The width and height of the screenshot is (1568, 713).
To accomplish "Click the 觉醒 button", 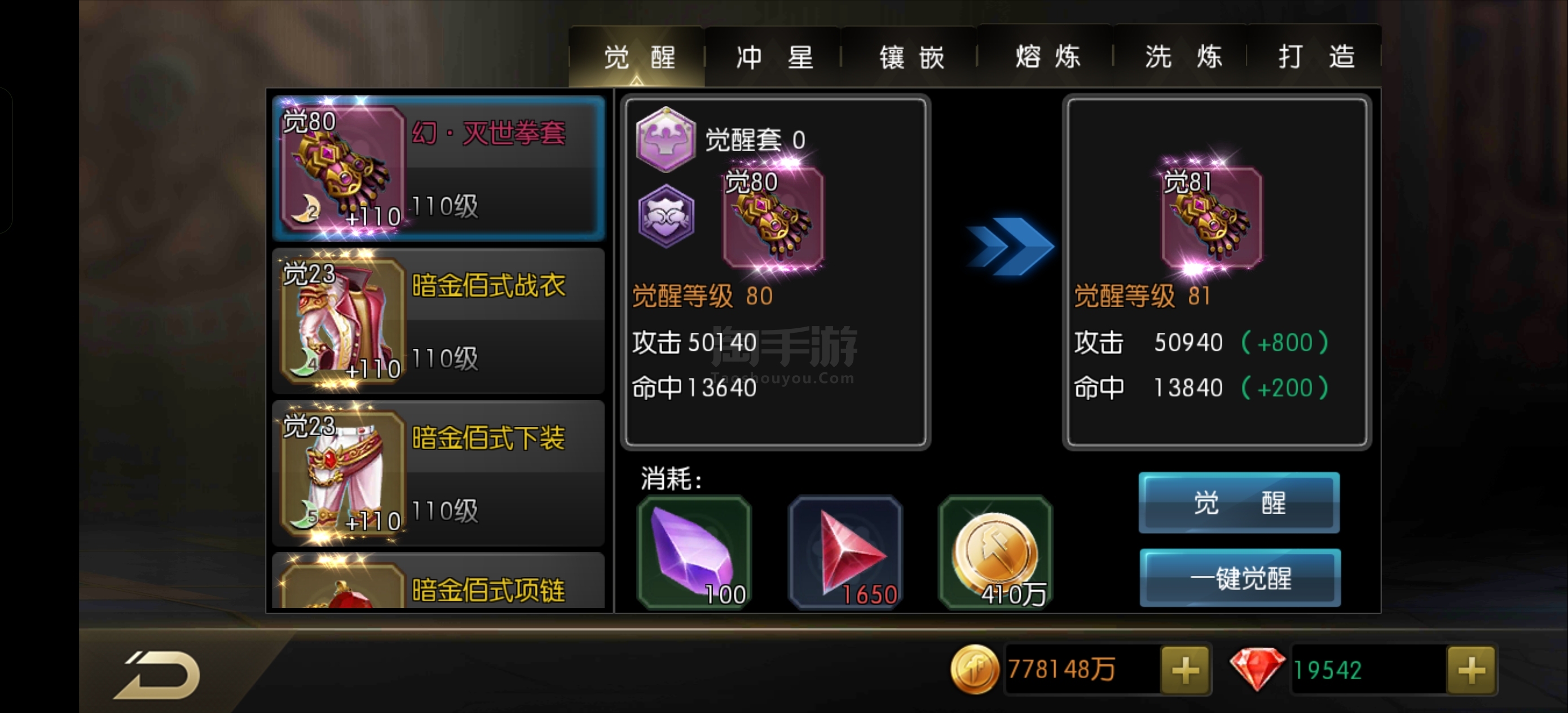I will [x=1239, y=503].
